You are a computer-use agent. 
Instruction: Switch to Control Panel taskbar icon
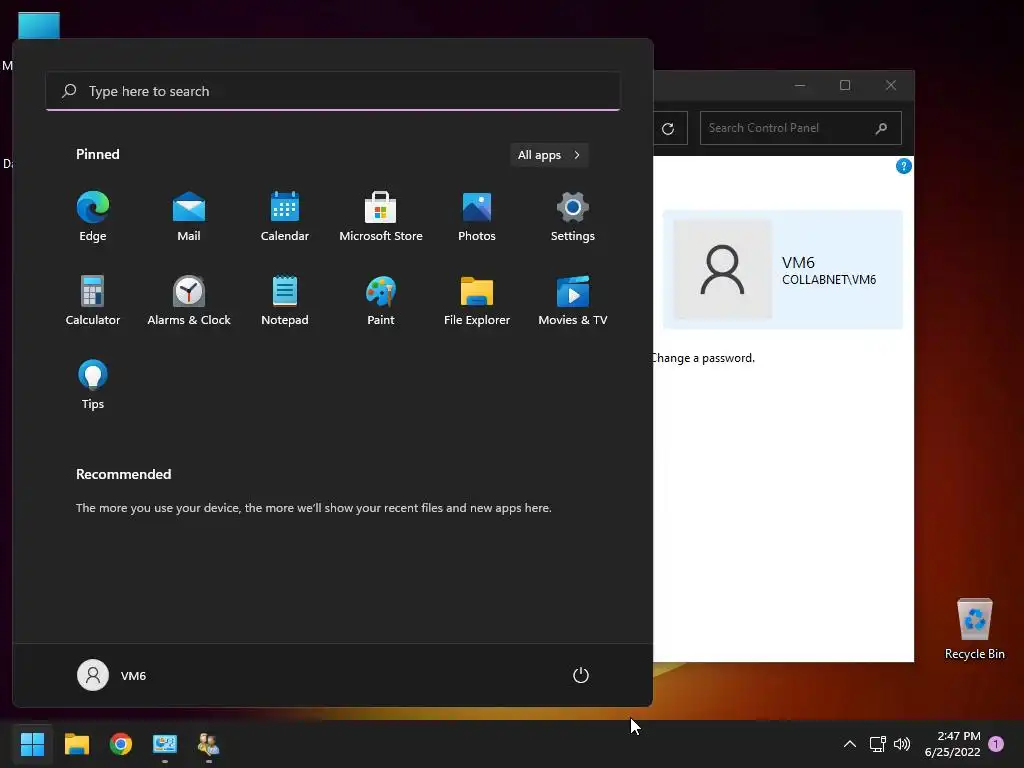click(x=165, y=744)
